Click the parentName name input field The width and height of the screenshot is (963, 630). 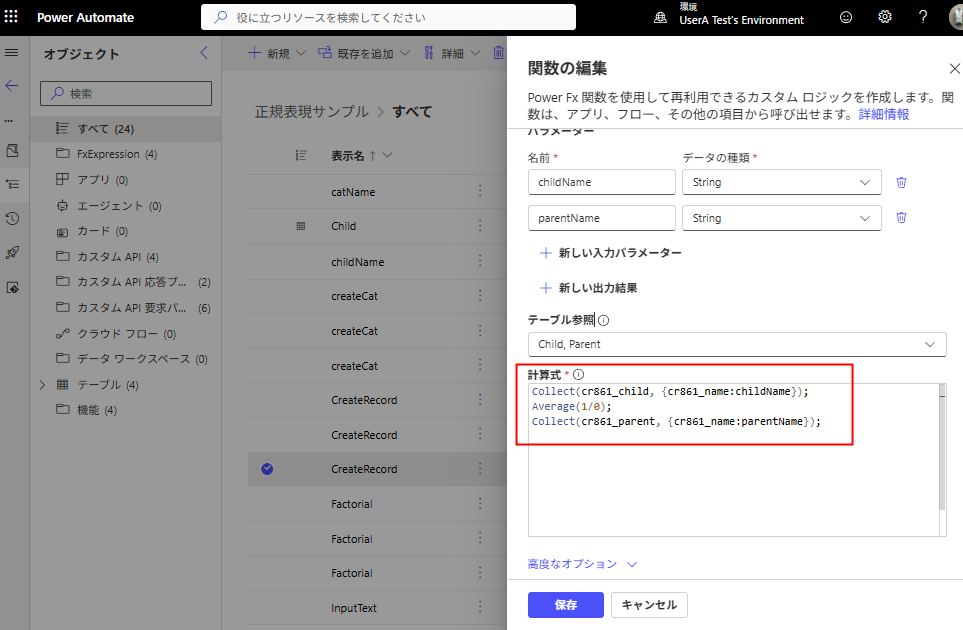[601, 218]
